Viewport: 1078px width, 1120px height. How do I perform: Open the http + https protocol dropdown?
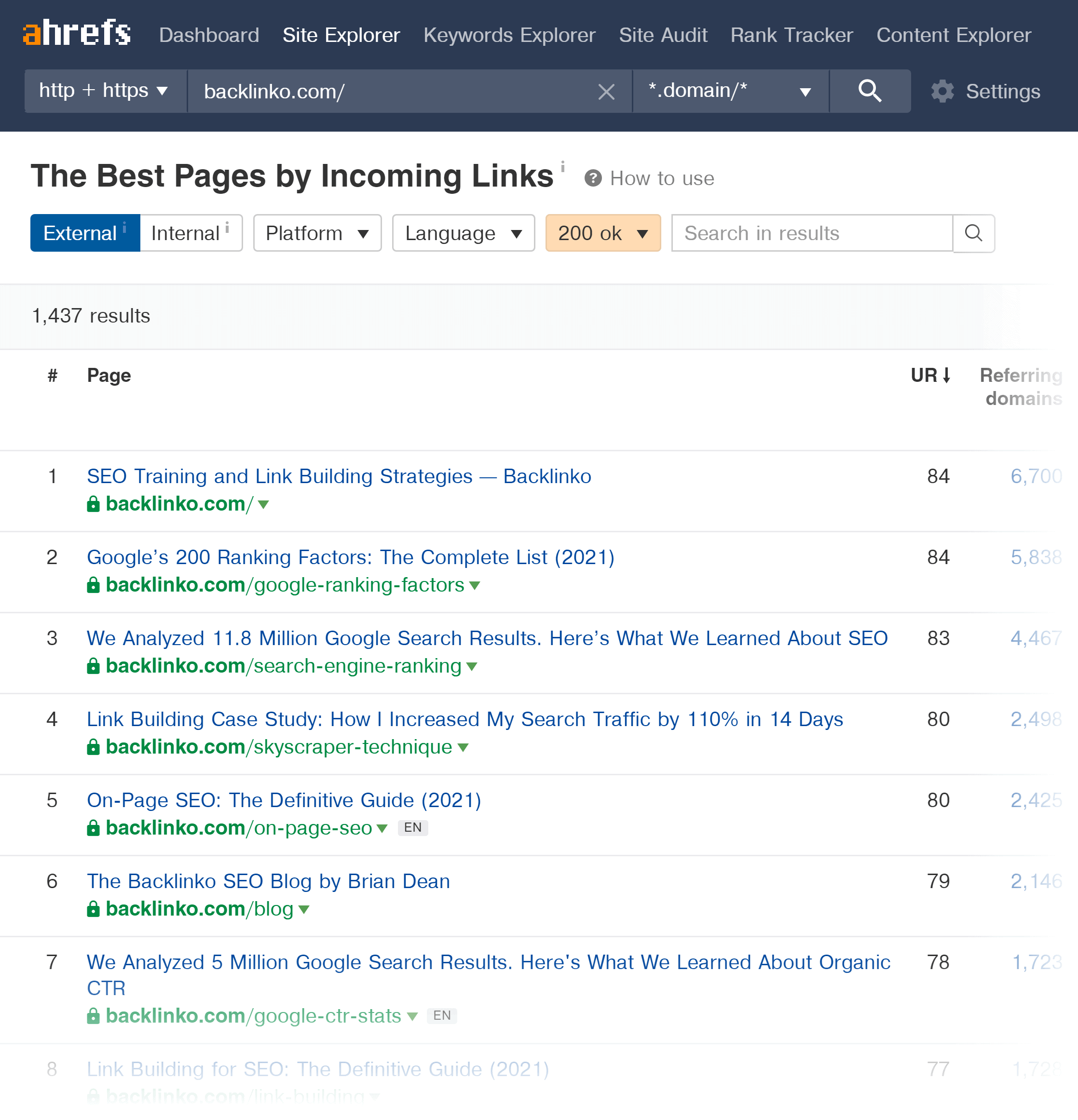106,91
